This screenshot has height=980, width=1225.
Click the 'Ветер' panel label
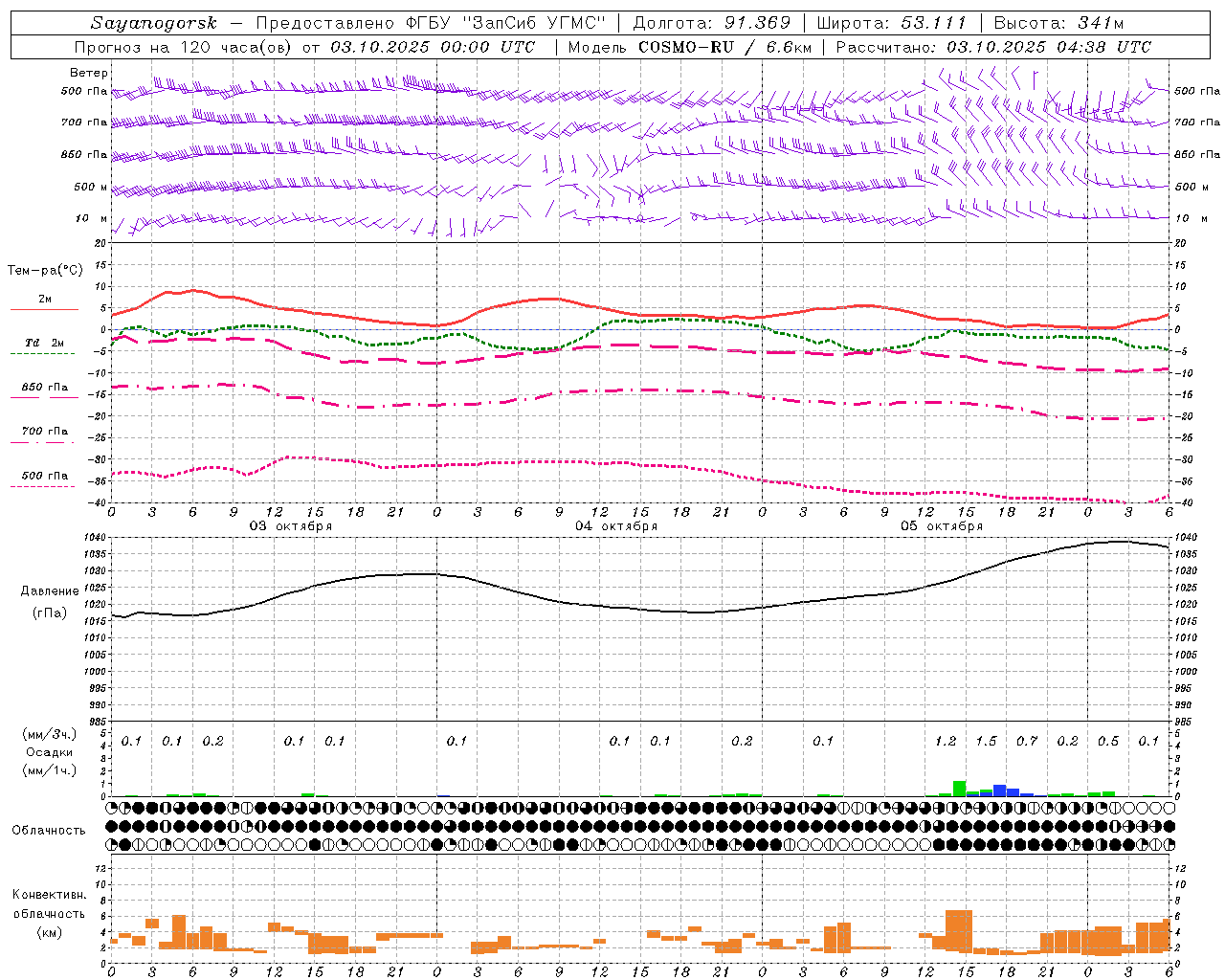pos(89,73)
